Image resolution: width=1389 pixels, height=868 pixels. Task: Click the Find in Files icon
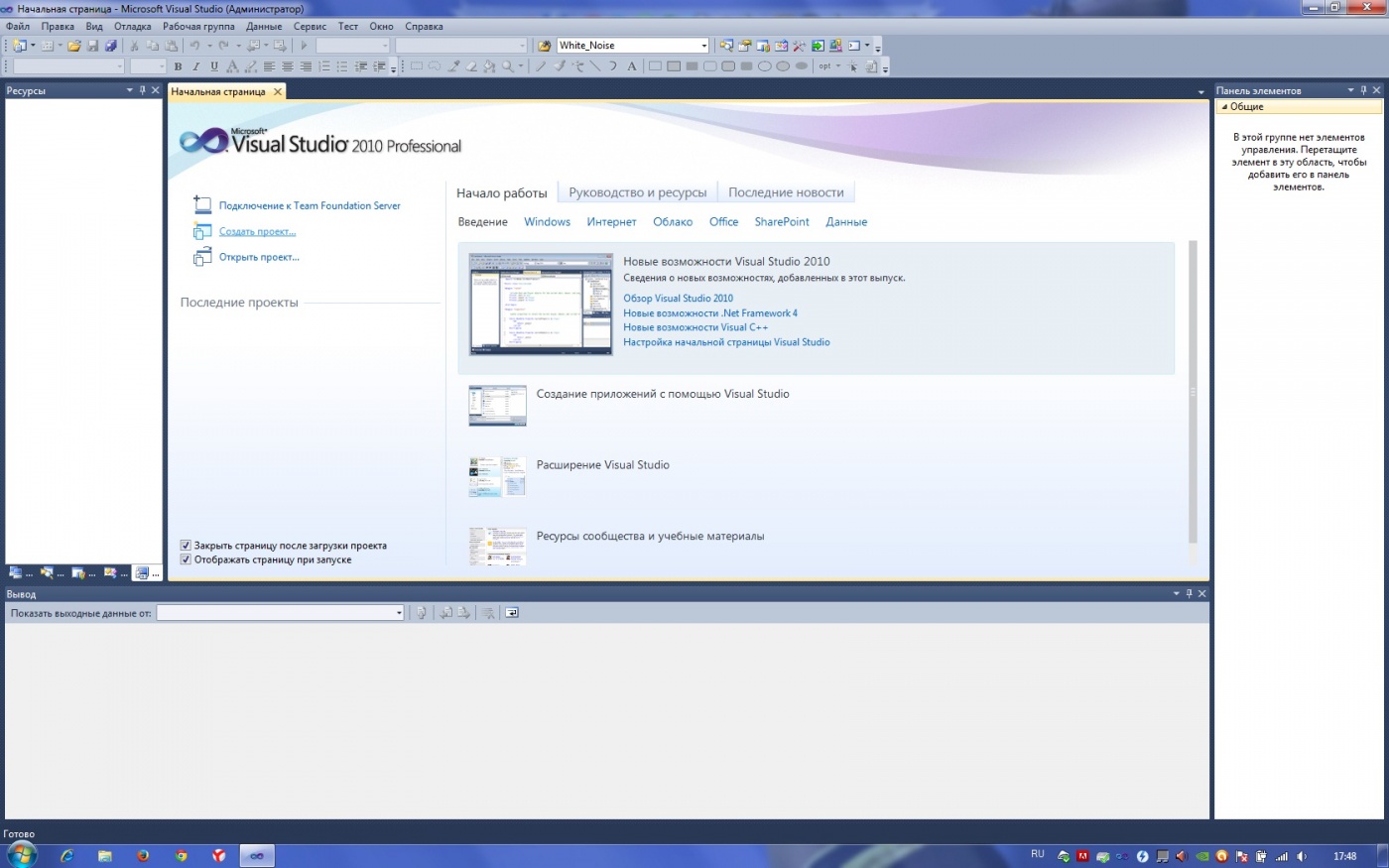pyautogui.click(x=545, y=46)
